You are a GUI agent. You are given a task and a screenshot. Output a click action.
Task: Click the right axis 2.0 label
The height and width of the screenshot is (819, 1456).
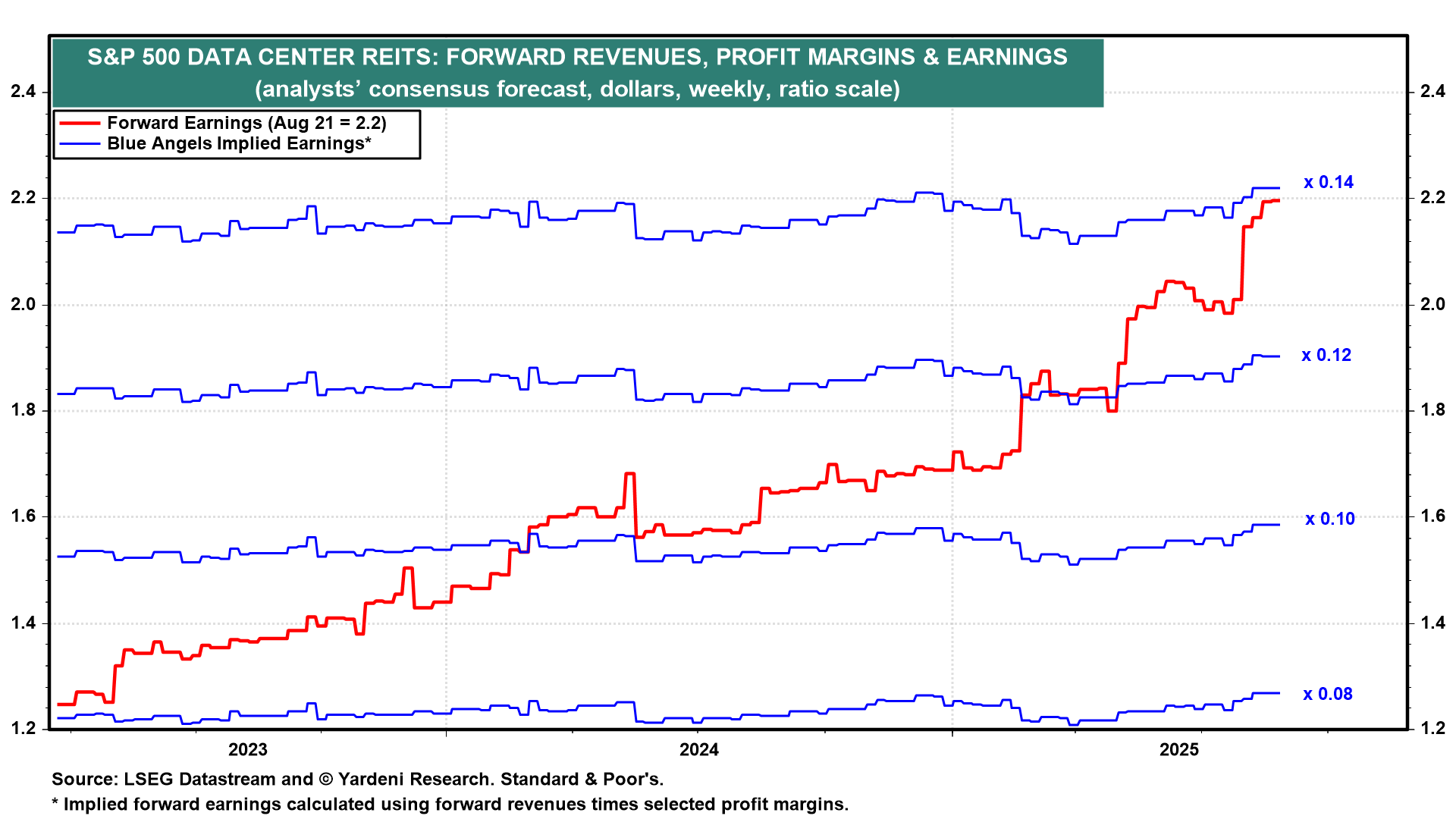1432,304
